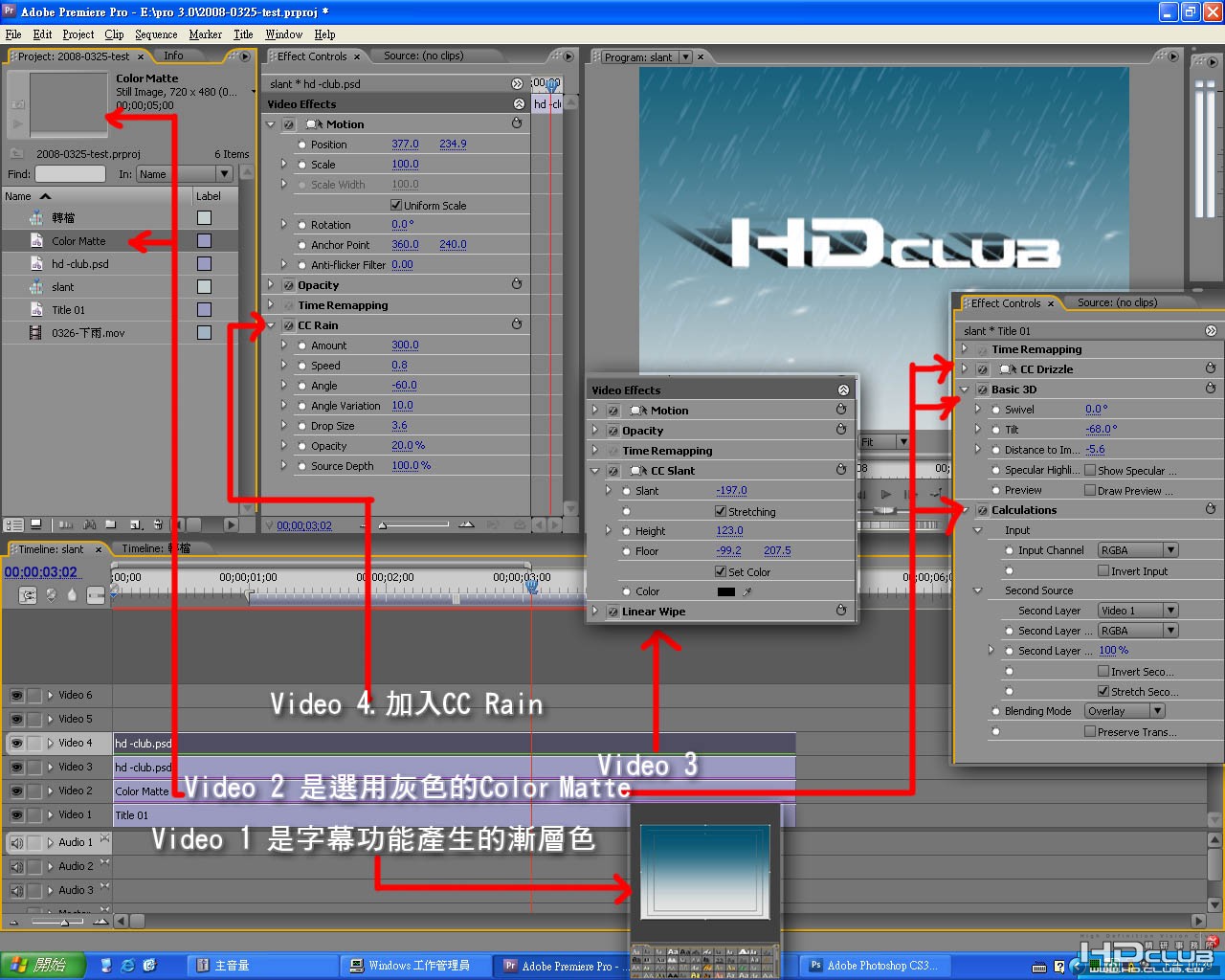Toggle the timeline Snap icon

[x=29, y=595]
